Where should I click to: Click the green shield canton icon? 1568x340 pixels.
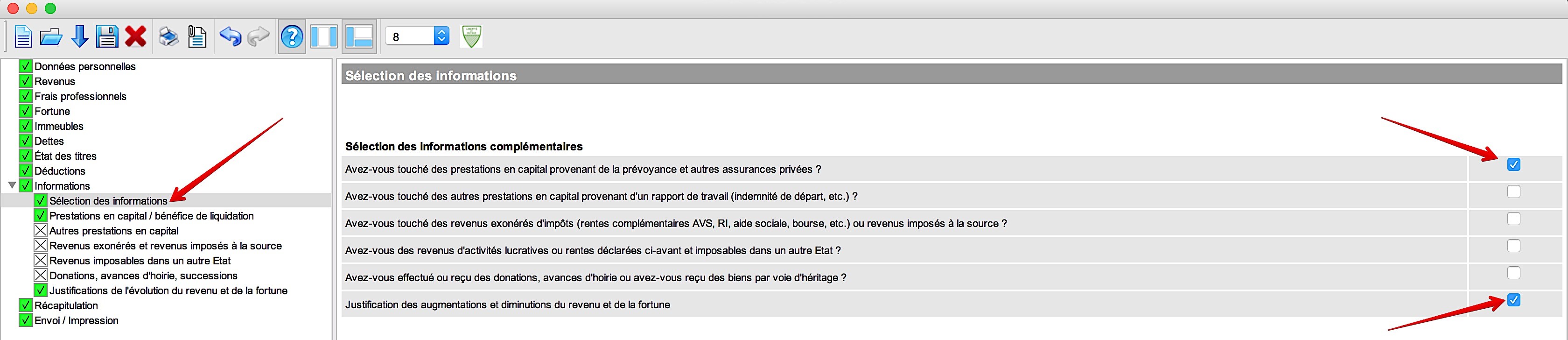(471, 36)
